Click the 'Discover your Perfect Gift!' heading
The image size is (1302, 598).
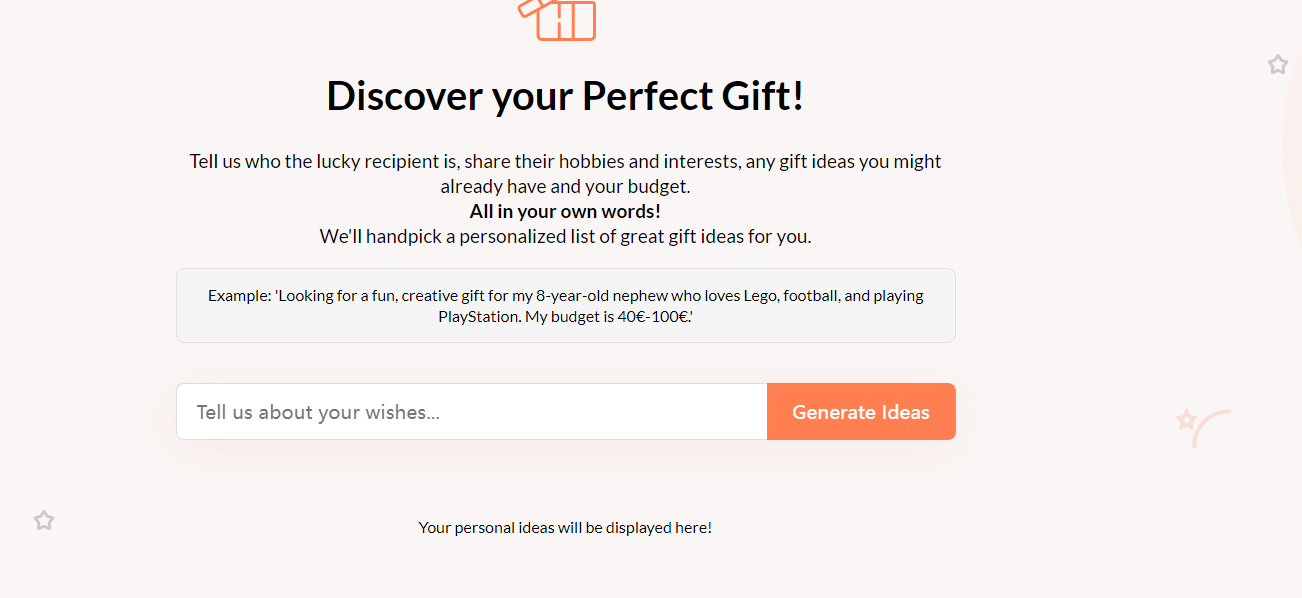566,96
